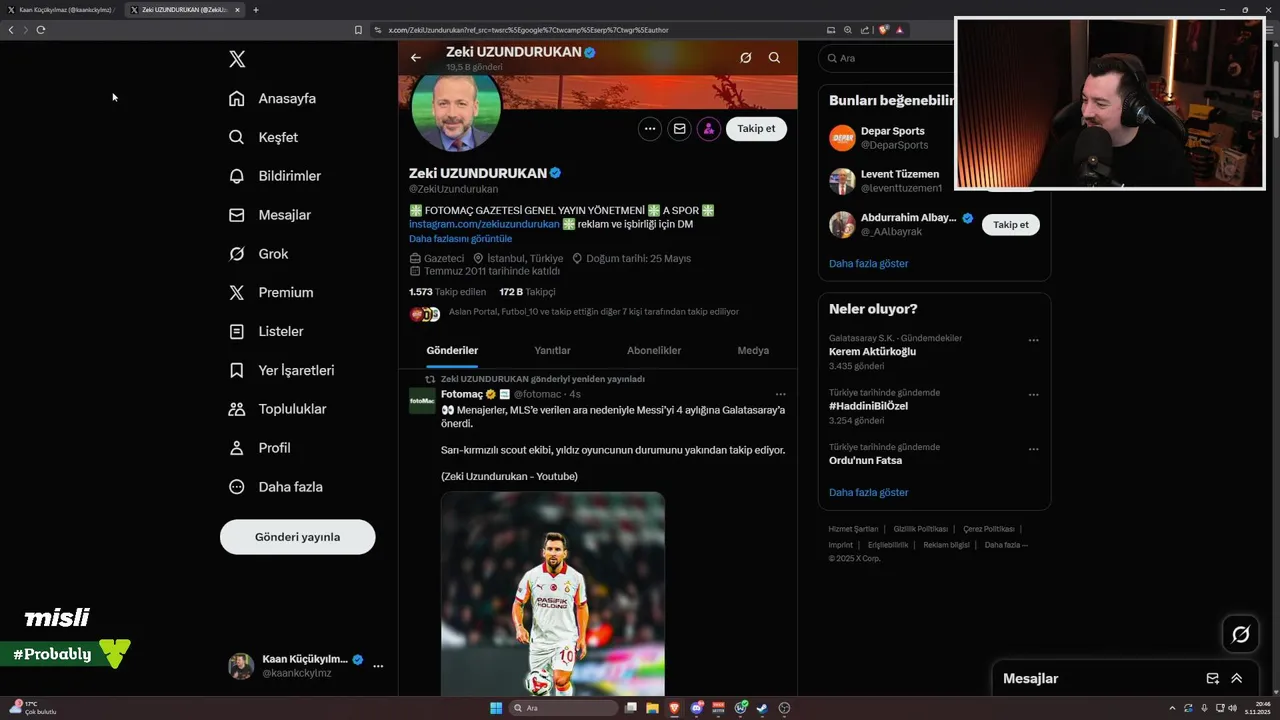Open the Windows Start button
This screenshot has width=1280, height=720.
(496, 708)
